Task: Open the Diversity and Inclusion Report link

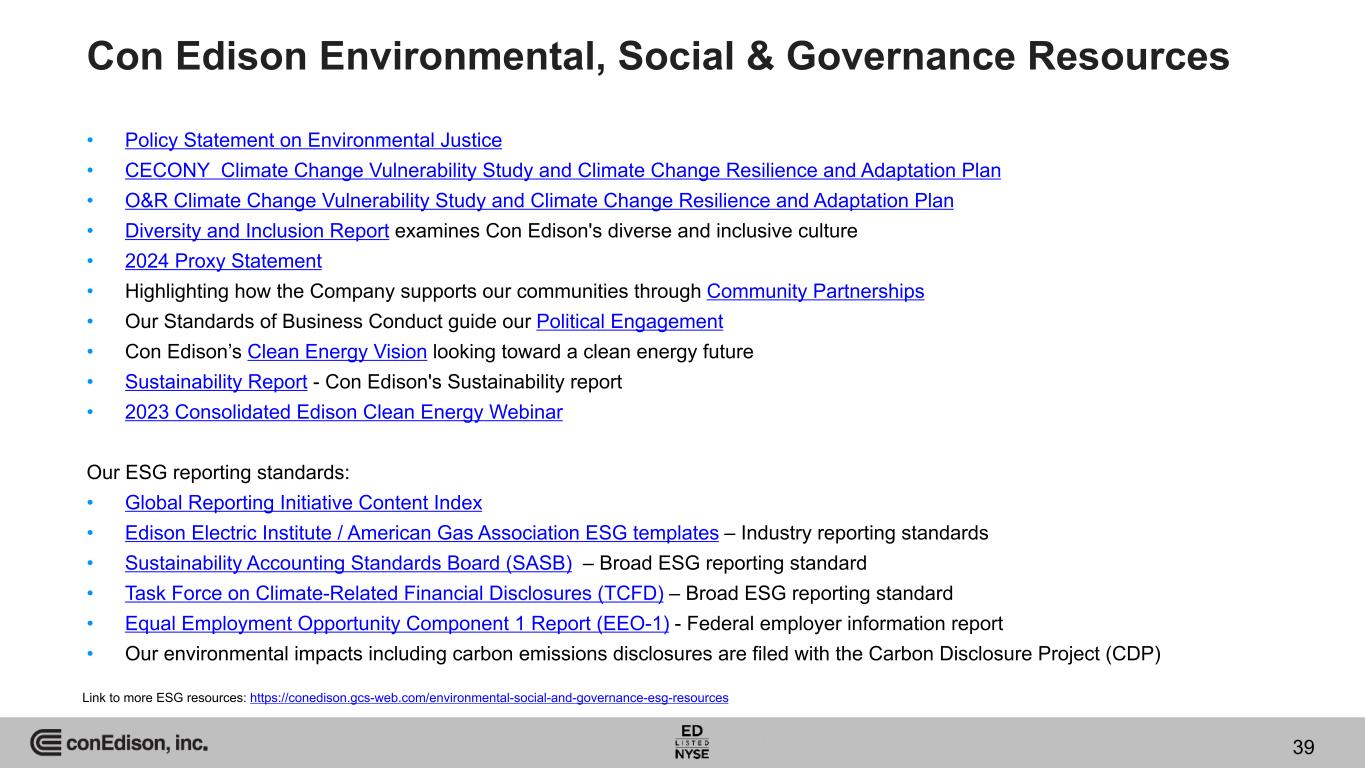Action: point(257,231)
